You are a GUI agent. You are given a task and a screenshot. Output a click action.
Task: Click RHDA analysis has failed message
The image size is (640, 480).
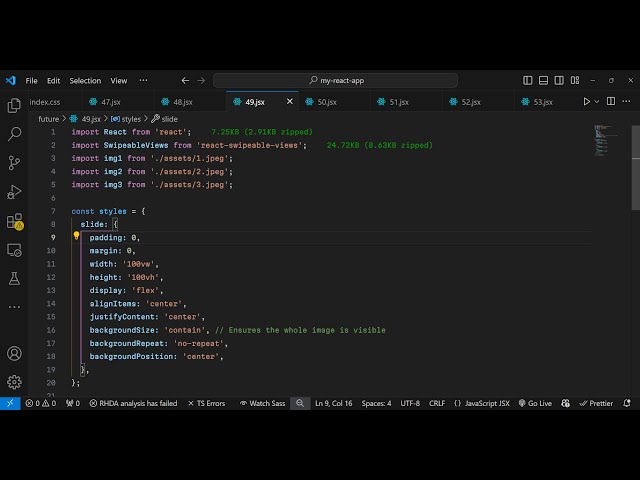(x=133, y=403)
